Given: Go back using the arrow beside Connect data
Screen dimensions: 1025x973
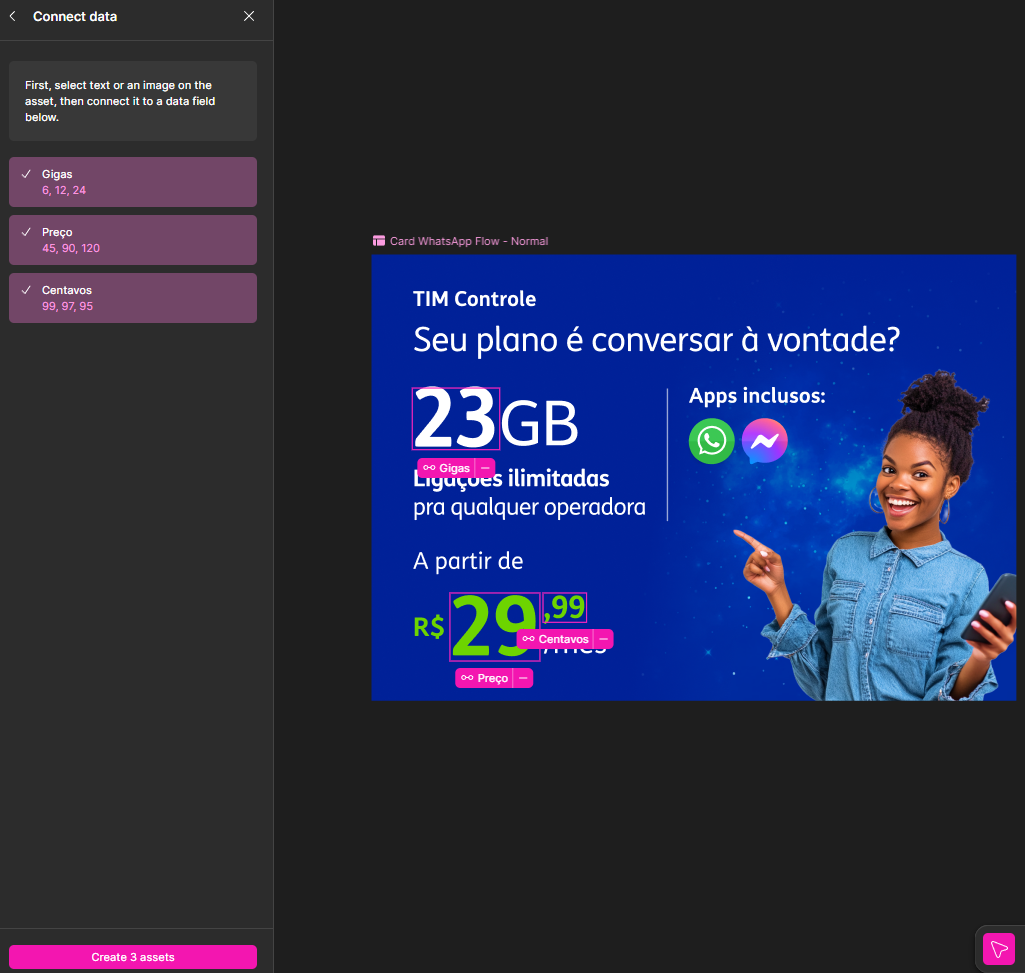Looking at the screenshot, I should pyautogui.click(x=12, y=16).
